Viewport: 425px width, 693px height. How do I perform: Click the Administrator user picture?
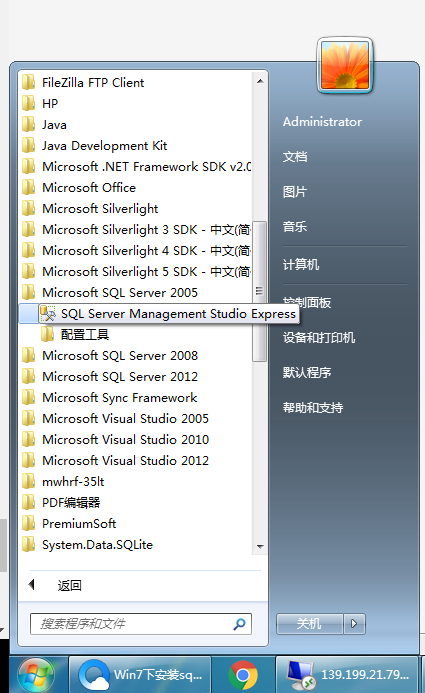click(345, 65)
